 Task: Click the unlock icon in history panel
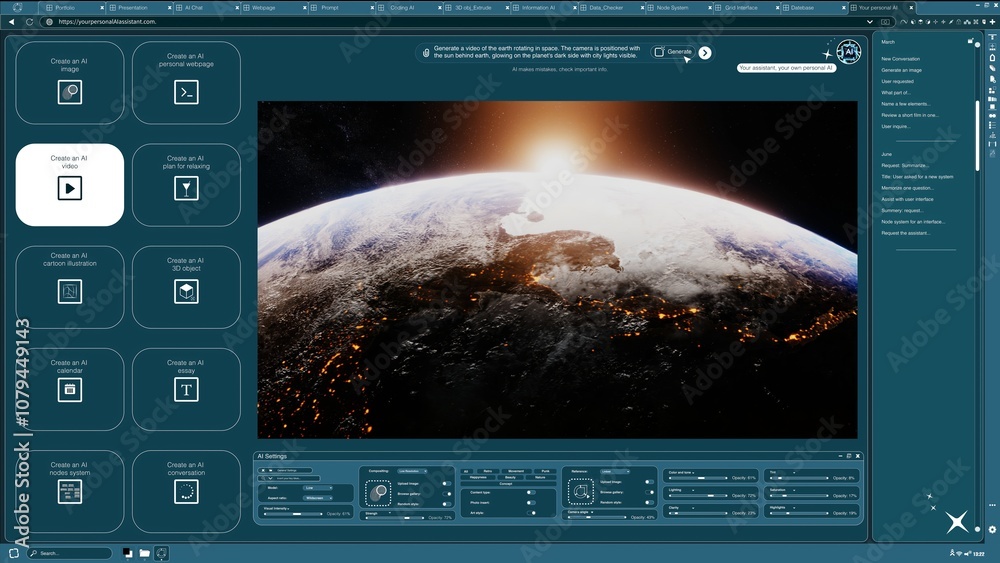971,41
